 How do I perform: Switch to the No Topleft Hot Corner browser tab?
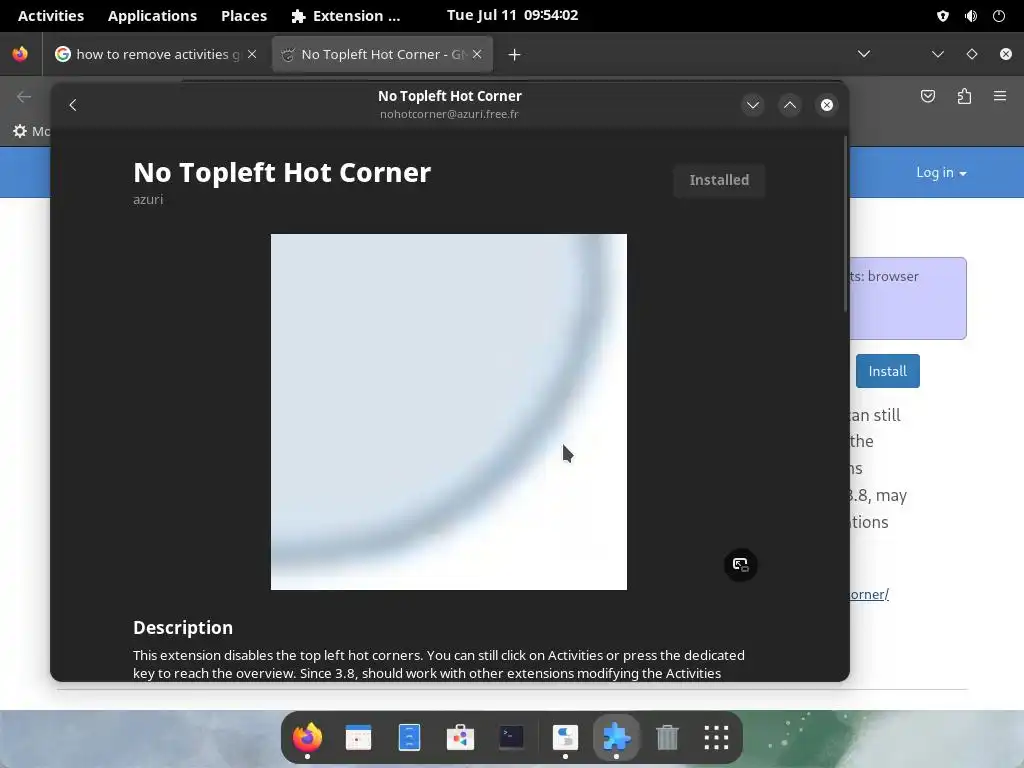pos(382,54)
